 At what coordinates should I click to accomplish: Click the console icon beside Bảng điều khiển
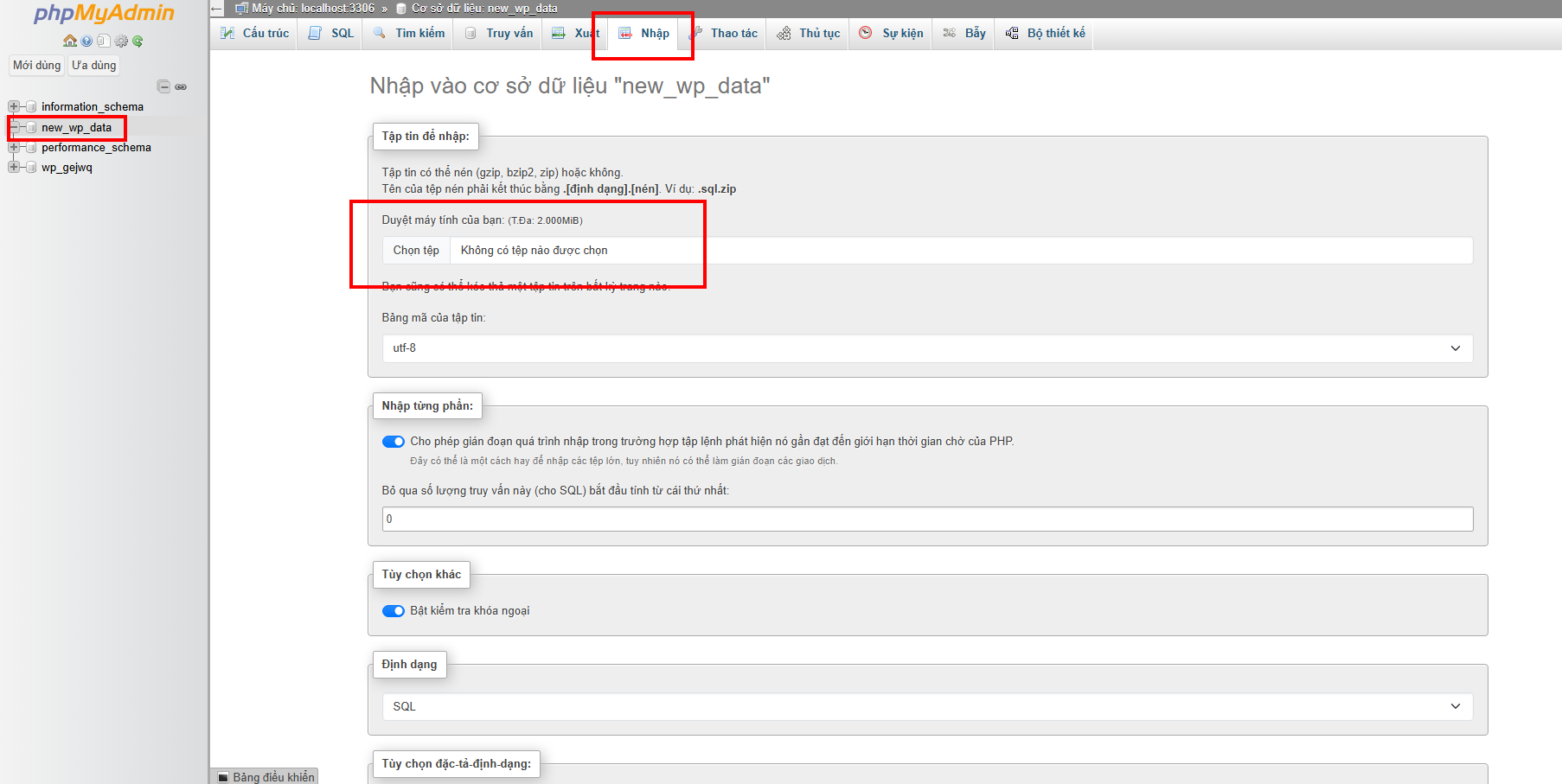[x=223, y=777]
